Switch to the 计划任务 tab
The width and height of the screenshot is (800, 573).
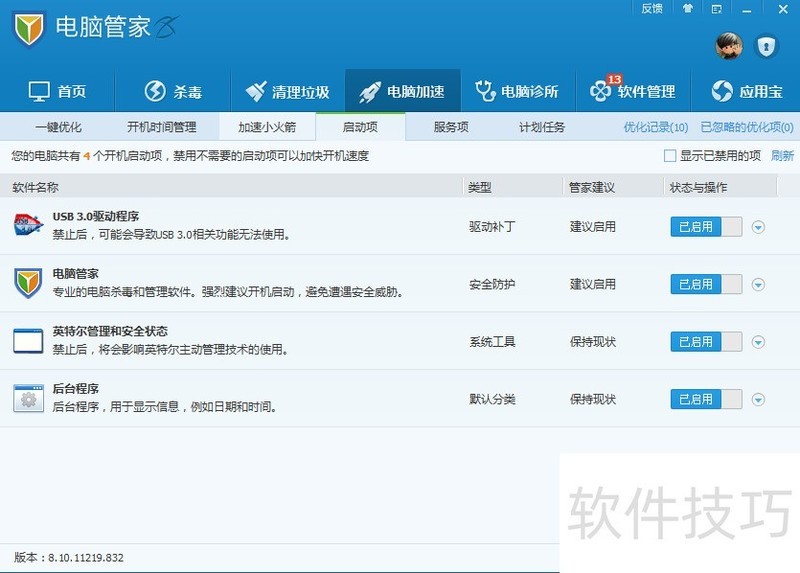click(x=542, y=127)
